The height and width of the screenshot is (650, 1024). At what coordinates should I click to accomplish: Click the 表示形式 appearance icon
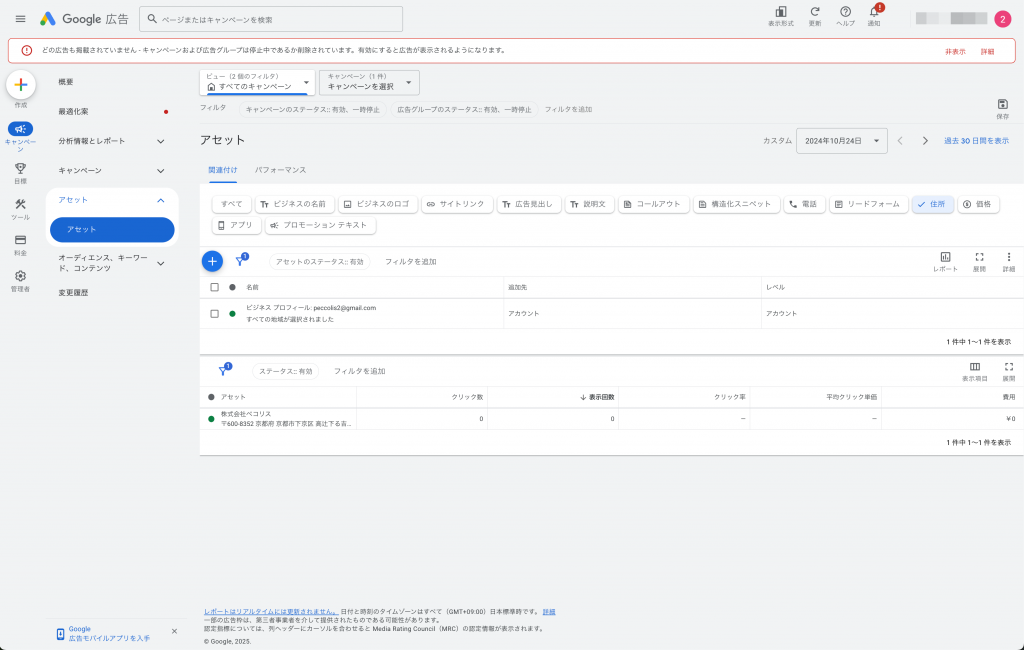tap(780, 12)
